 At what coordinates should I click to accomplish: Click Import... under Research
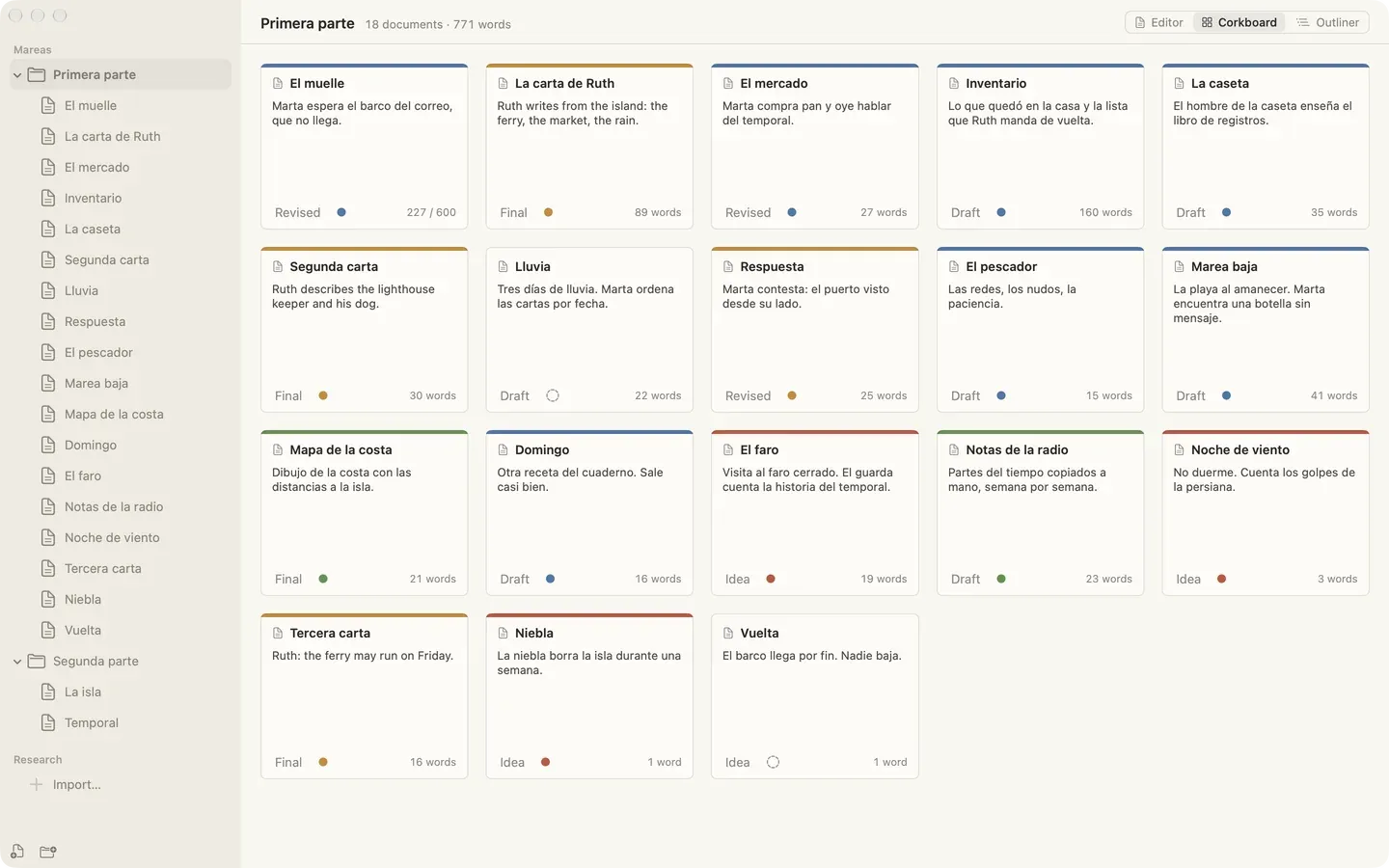(77, 784)
